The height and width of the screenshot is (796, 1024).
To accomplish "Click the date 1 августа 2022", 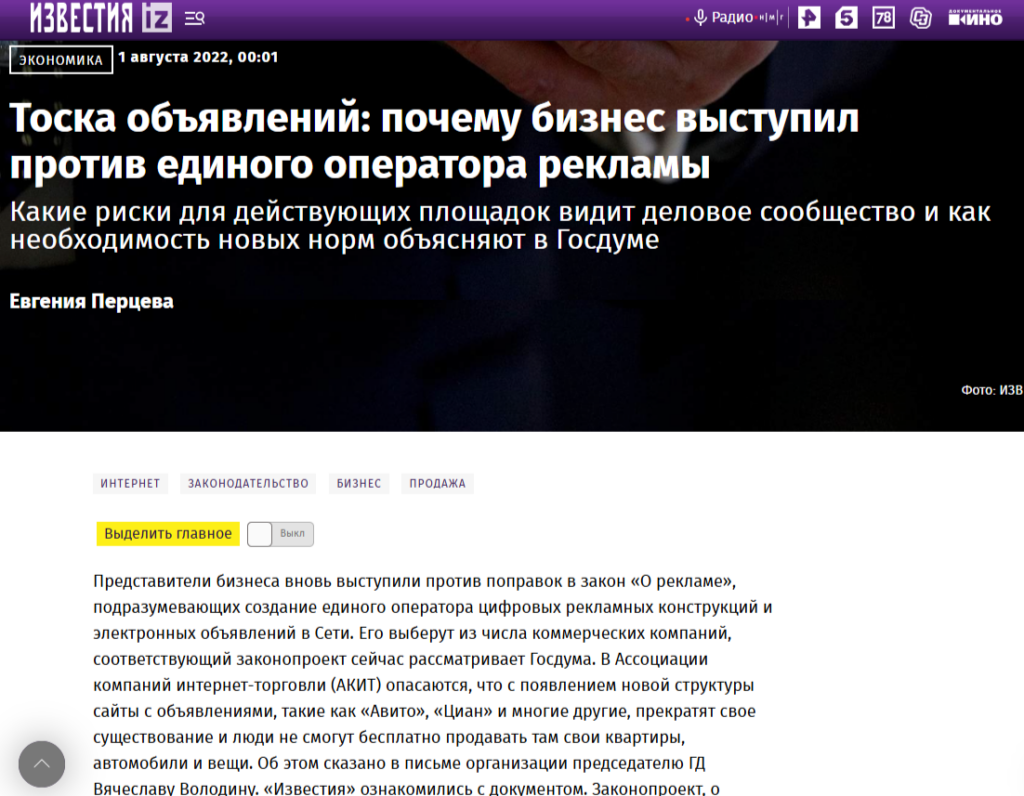I will click(x=198, y=57).
